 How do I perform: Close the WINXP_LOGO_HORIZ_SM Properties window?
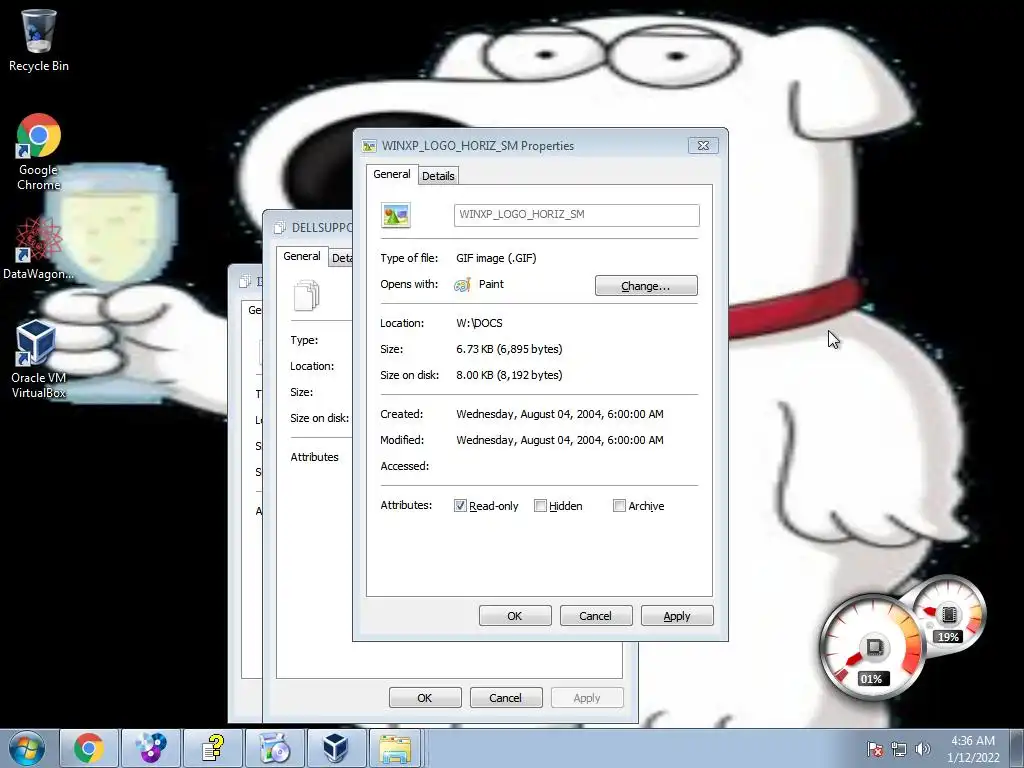click(x=703, y=146)
